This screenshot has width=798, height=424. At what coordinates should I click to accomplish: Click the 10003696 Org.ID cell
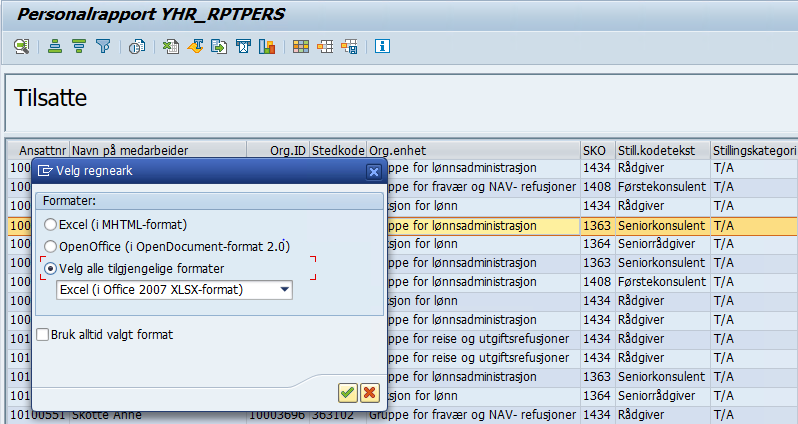tap(279, 415)
